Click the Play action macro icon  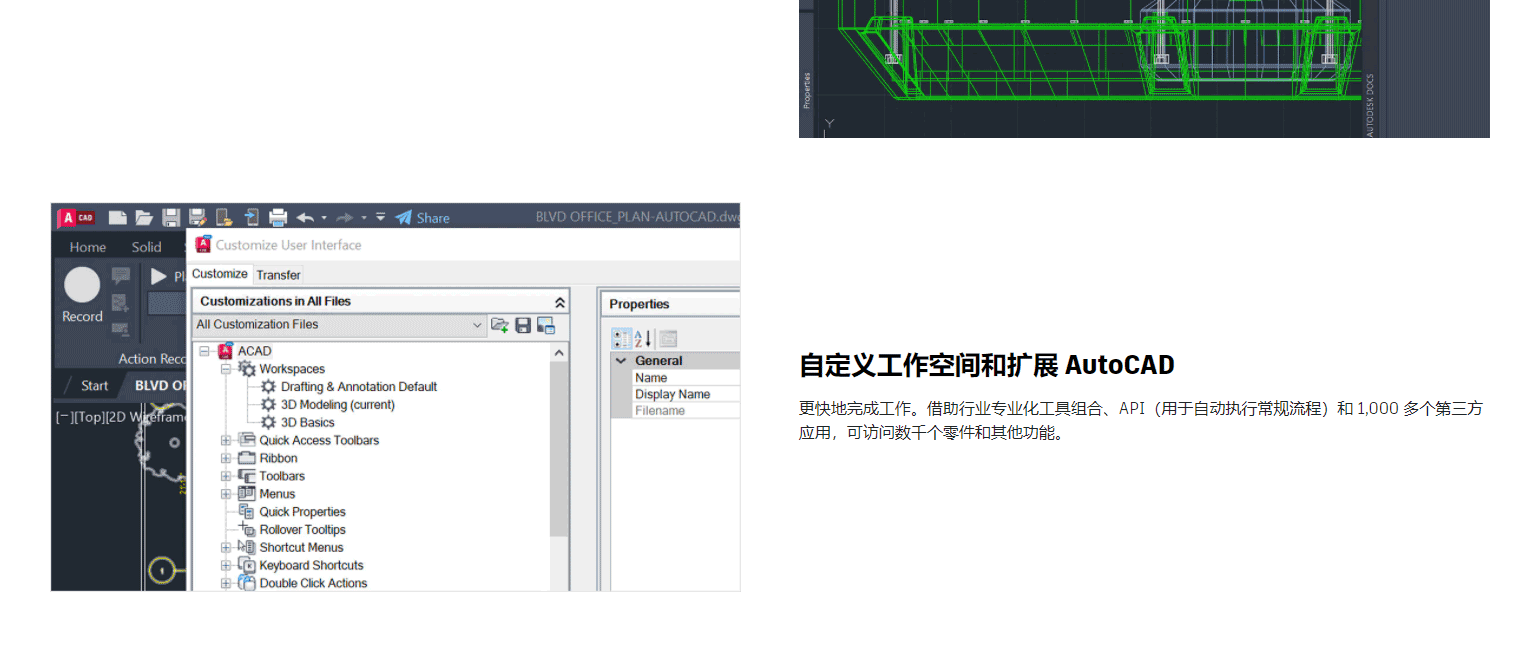159,276
